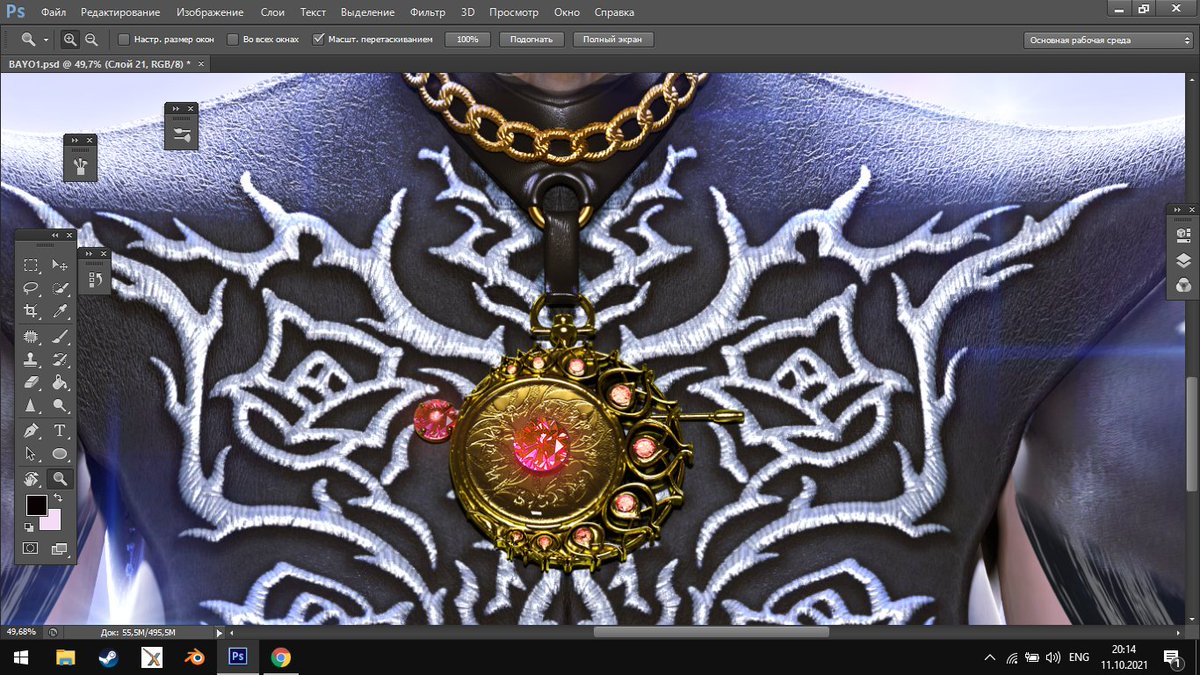Open the Слои menu
Image resolution: width=1200 pixels, height=675 pixels.
point(272,13)
